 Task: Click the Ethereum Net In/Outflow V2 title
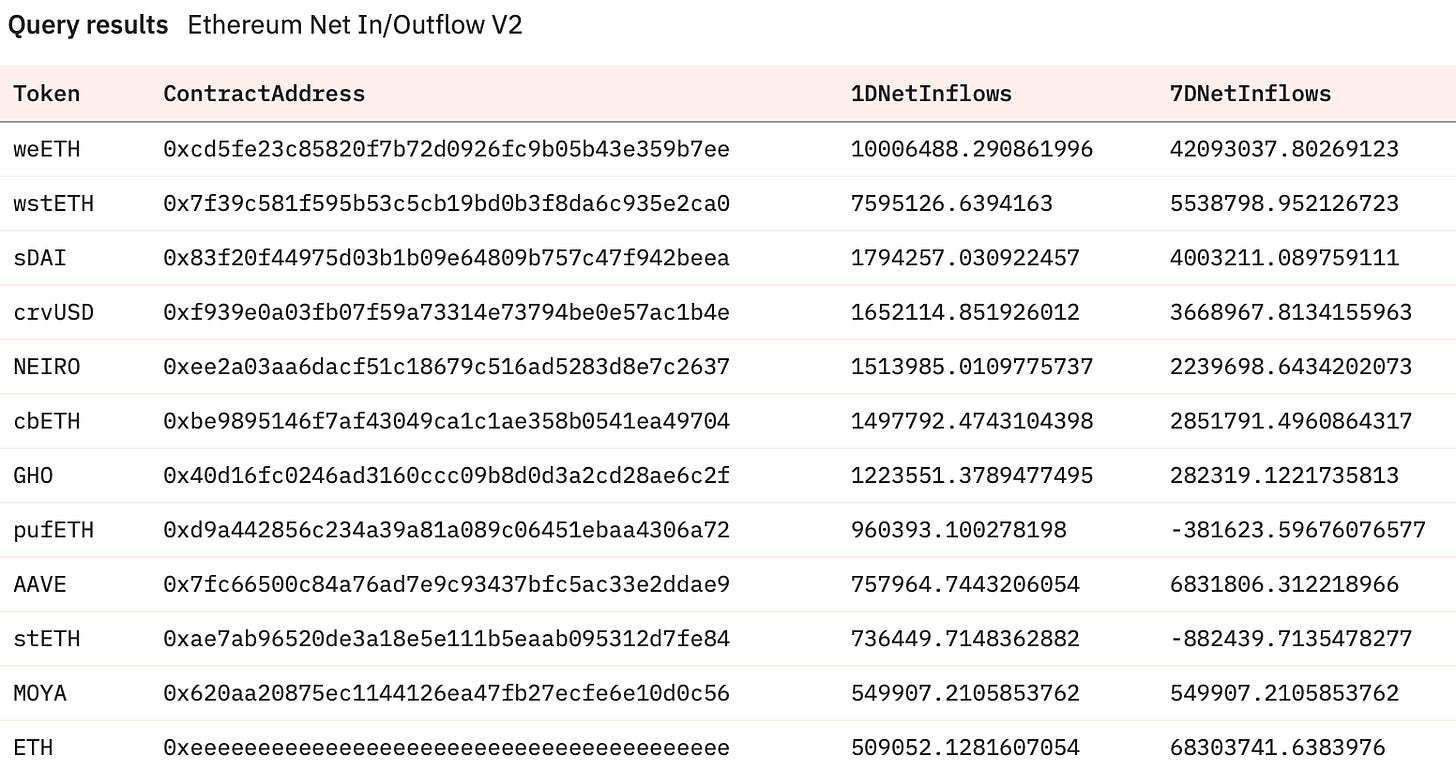[x=355, y=26]
